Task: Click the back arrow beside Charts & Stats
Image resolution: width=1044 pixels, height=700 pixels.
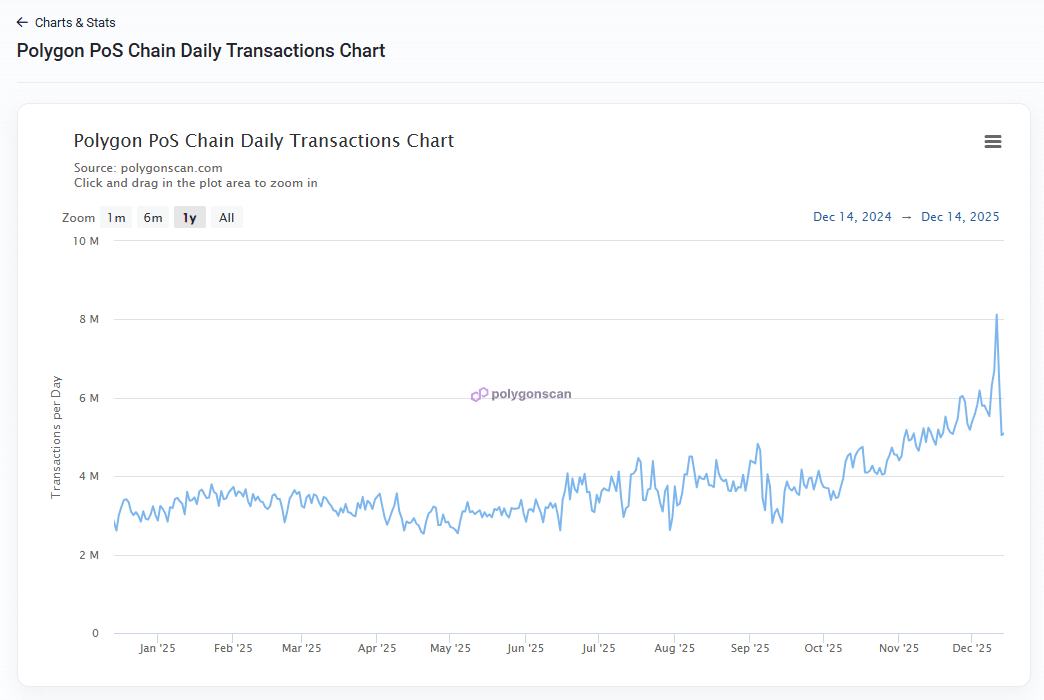Action: 22,22
